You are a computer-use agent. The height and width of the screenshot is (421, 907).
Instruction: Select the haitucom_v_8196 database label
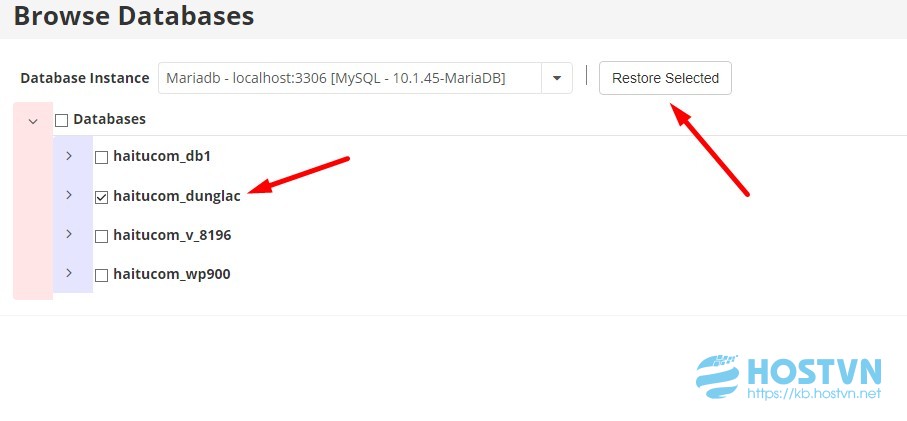pos(172,235)
